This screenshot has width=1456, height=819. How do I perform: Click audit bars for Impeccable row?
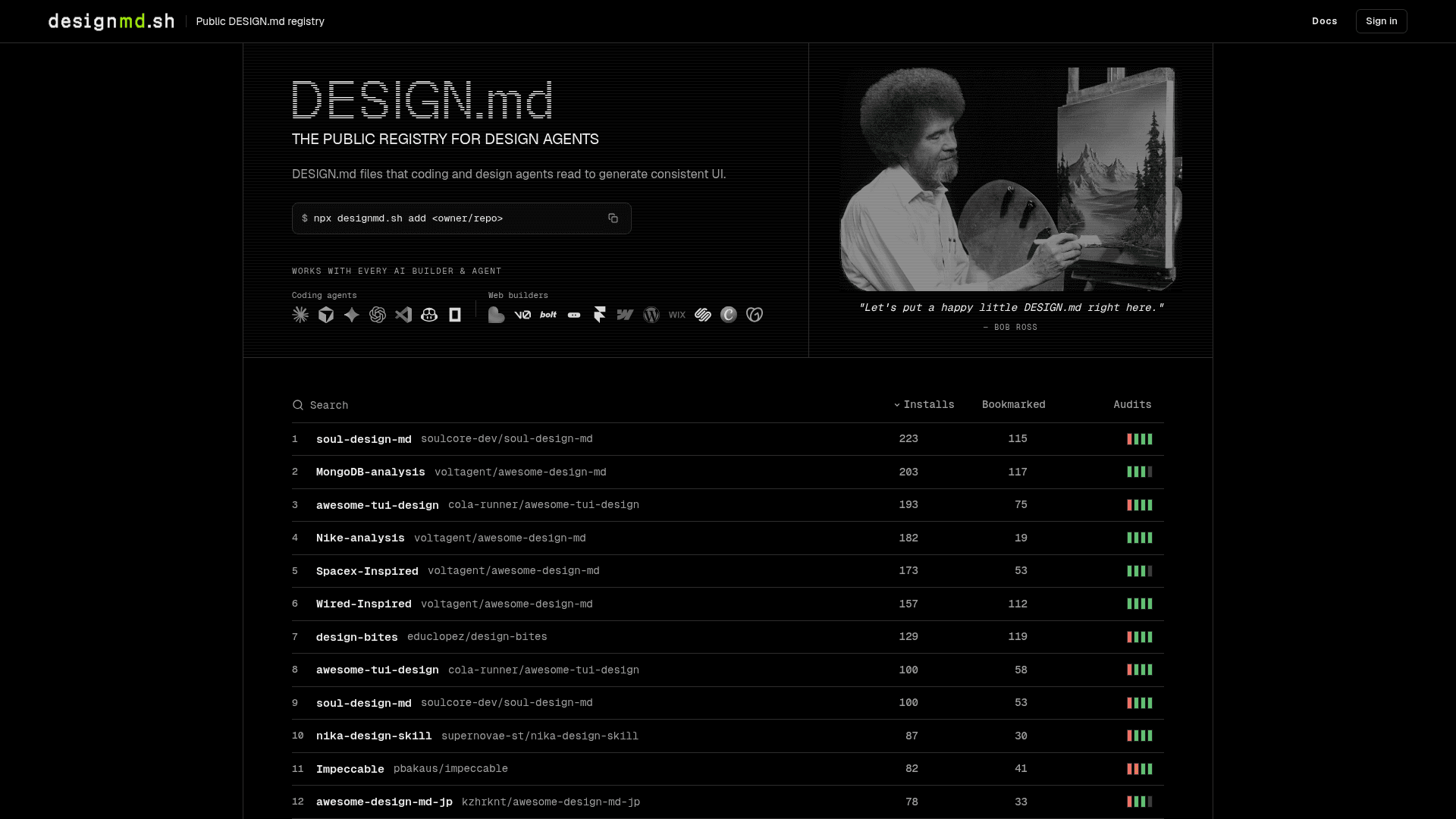point(1140,769)
